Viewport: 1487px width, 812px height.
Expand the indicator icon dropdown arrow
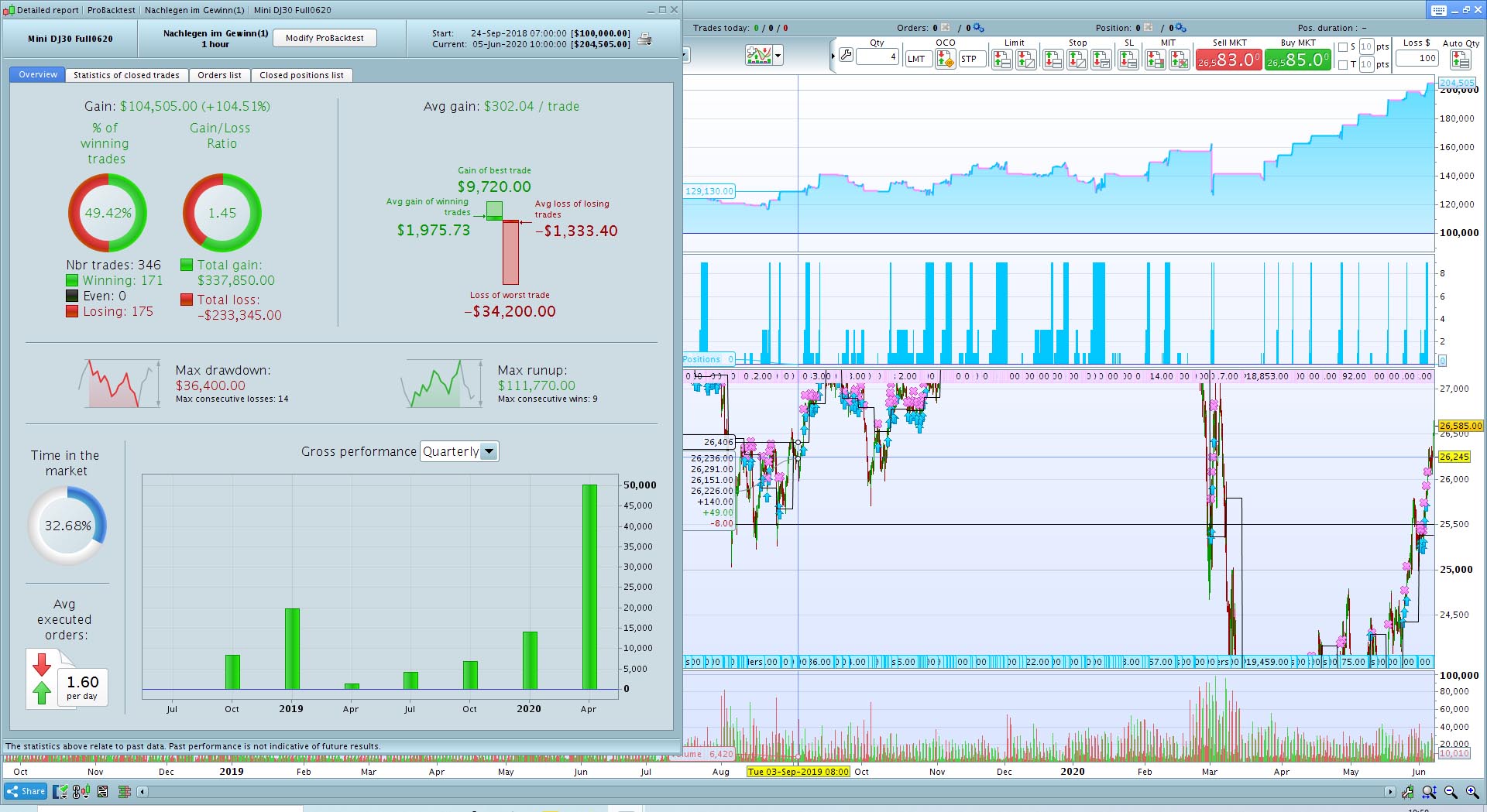[778, 56]
